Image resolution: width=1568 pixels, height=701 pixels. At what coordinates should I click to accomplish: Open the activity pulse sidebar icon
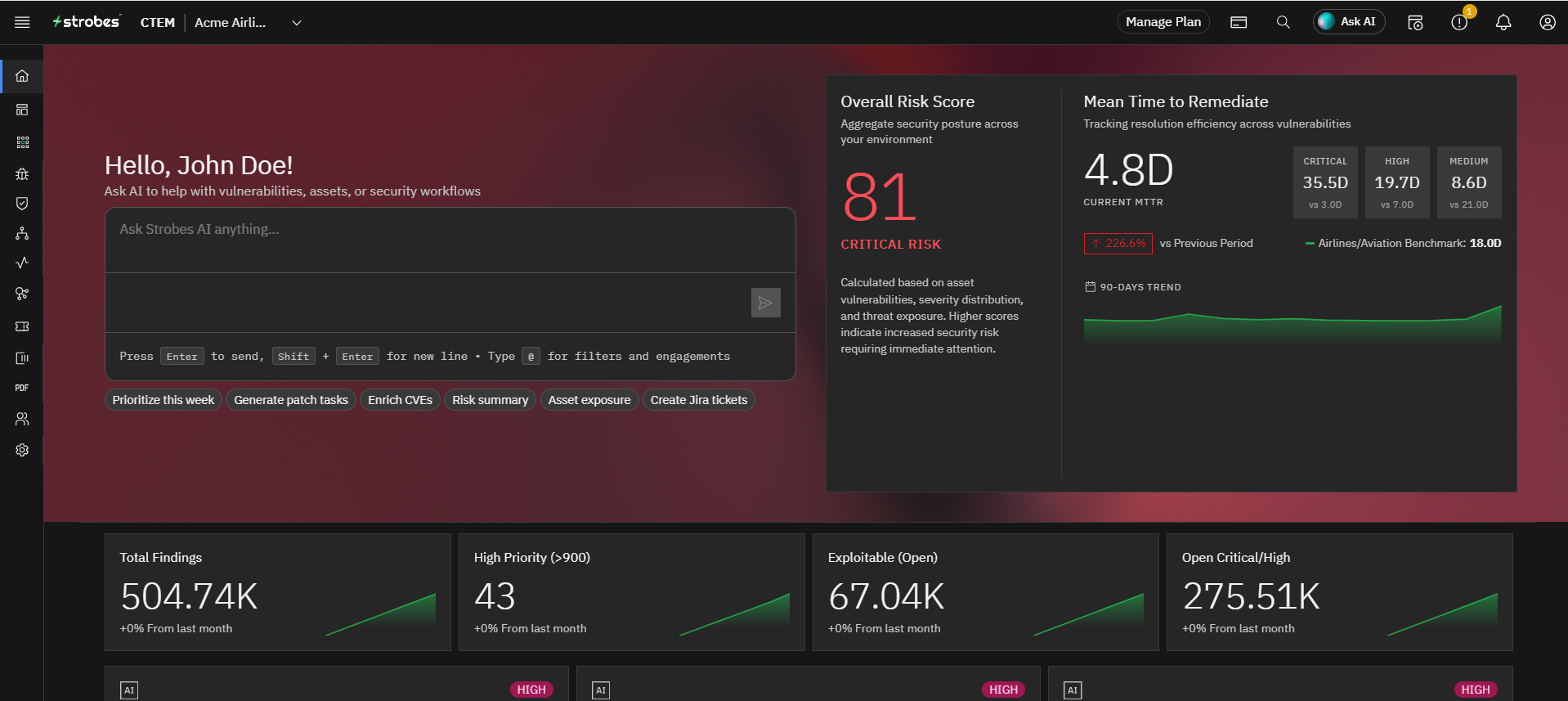coord(22,263)
